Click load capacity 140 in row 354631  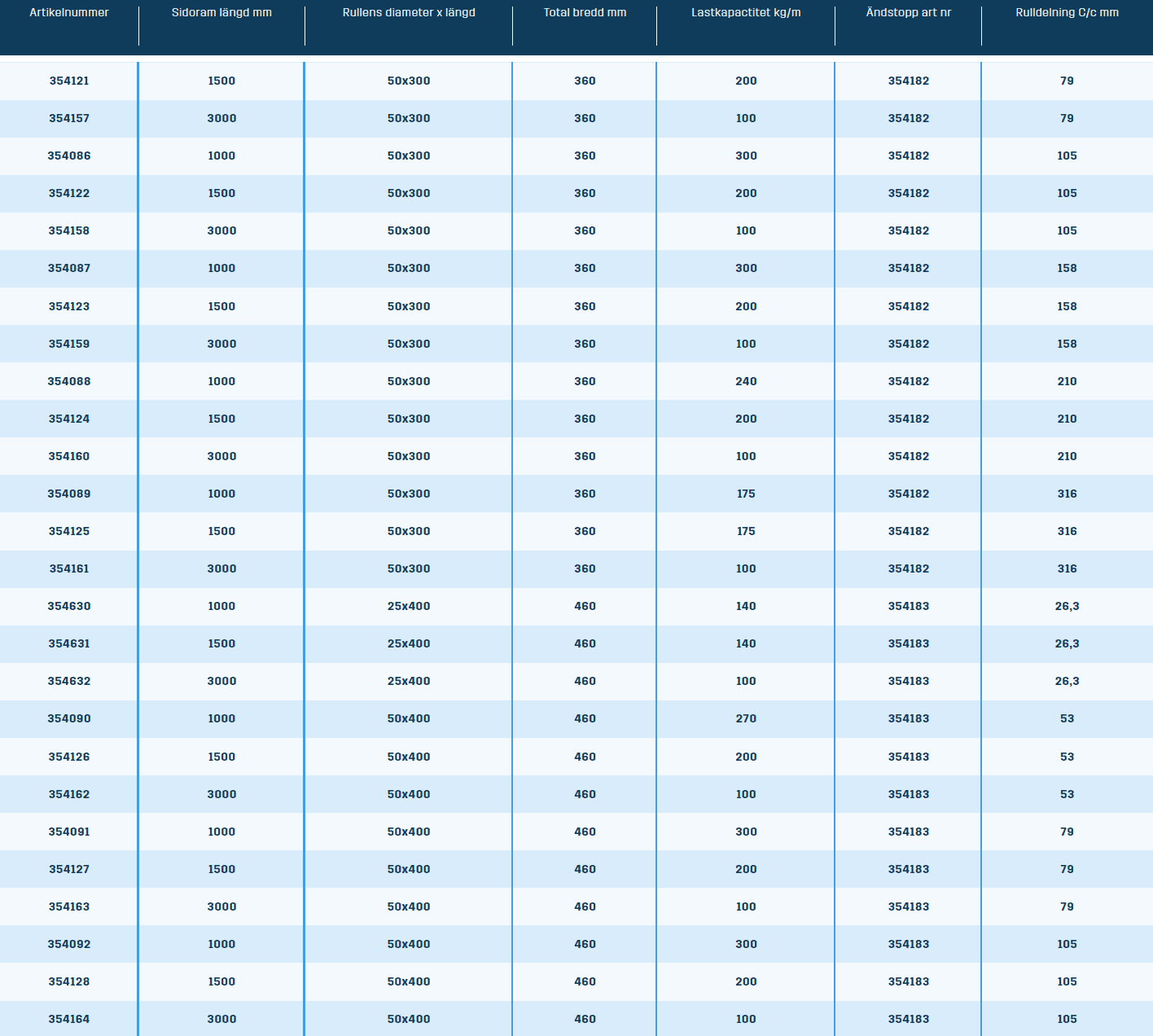746,644
